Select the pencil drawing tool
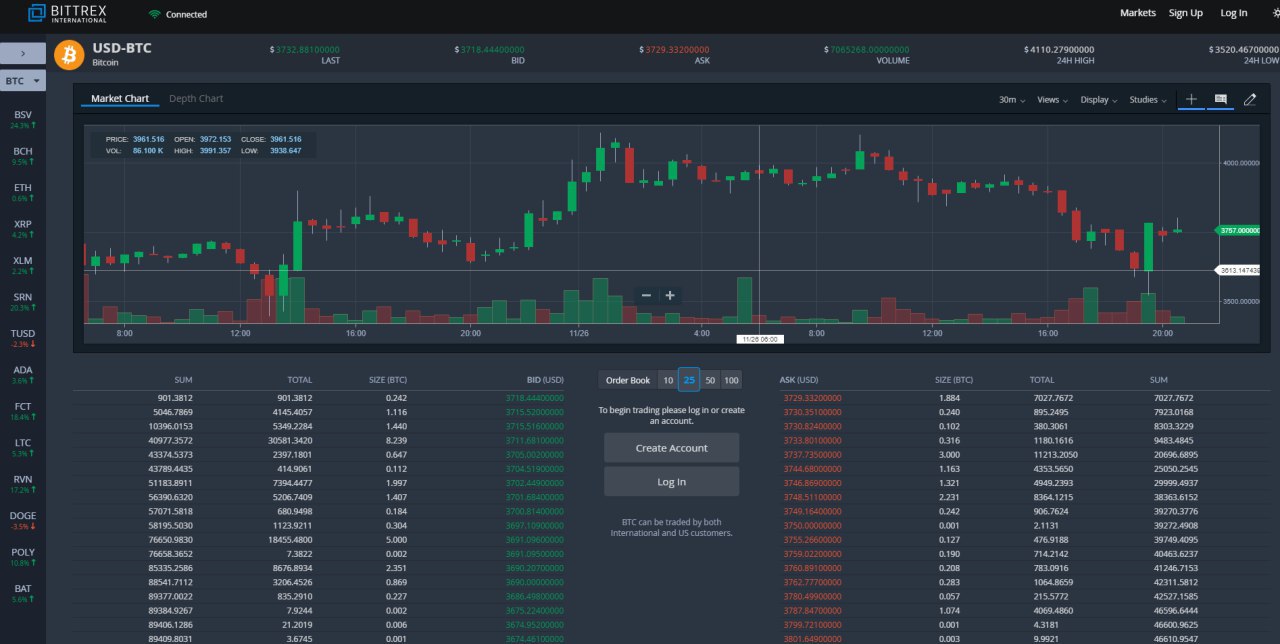The height and width of the screenshot is (644, 1280). click(1250, 100)
